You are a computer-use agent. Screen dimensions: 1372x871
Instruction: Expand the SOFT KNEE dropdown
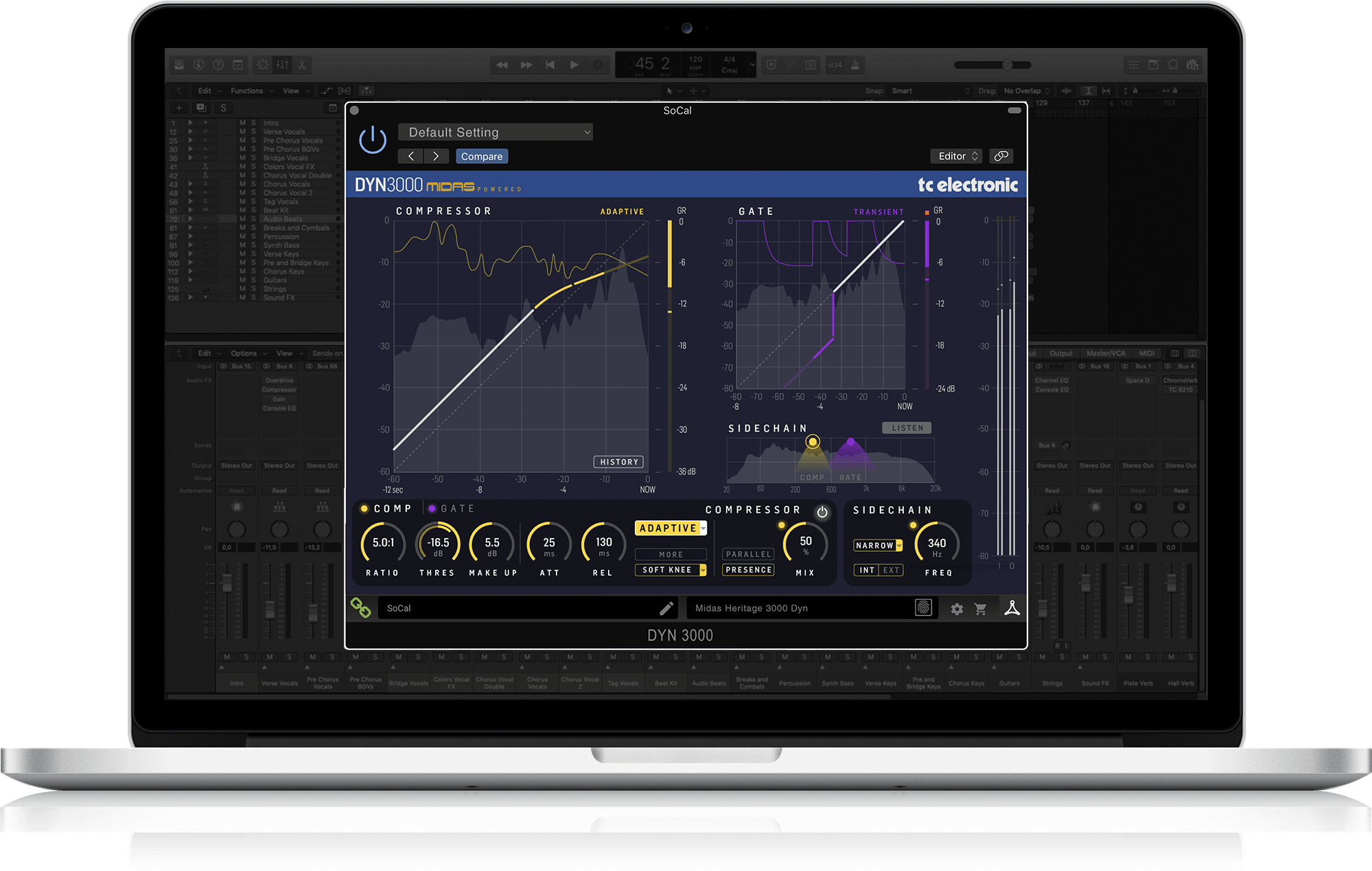click(x=671, y=570)
